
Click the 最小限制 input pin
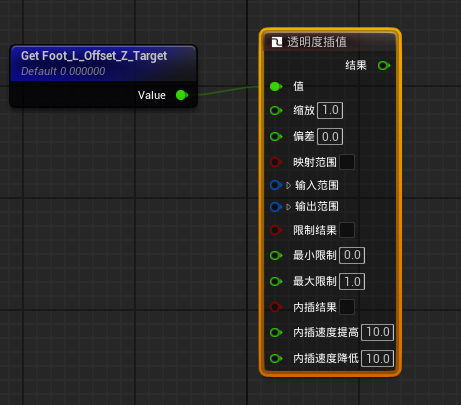click(x=276, y=256)
